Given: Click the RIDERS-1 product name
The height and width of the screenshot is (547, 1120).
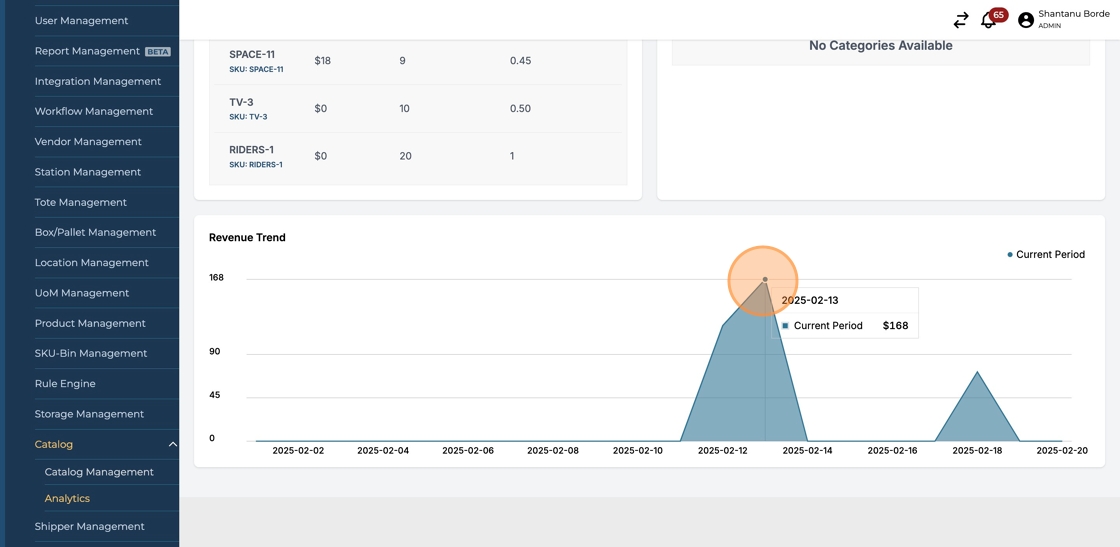Looking at the screenshot, I should click(251, 150).
